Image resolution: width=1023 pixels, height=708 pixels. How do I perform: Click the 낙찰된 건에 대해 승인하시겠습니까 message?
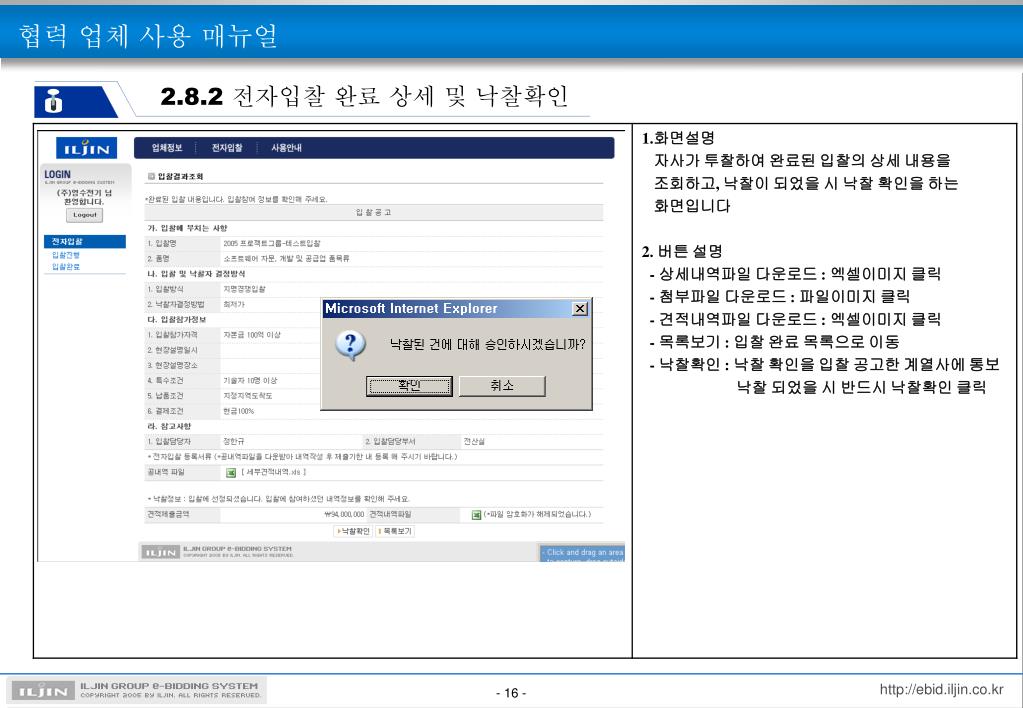point(487,344)
